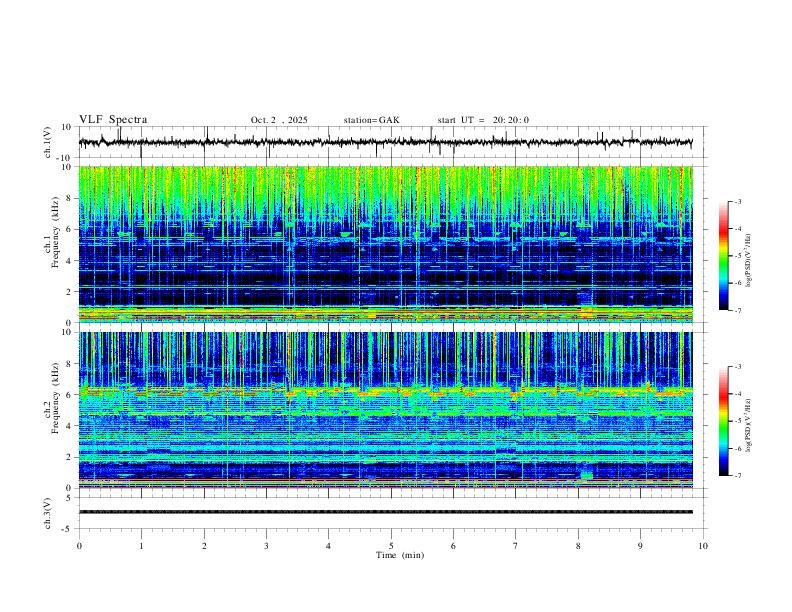Click the '8' kHz tick on ch.2 frequency axis
This screenshot has width=792, height=612.
pyautogui.click(x=69, y=364)
